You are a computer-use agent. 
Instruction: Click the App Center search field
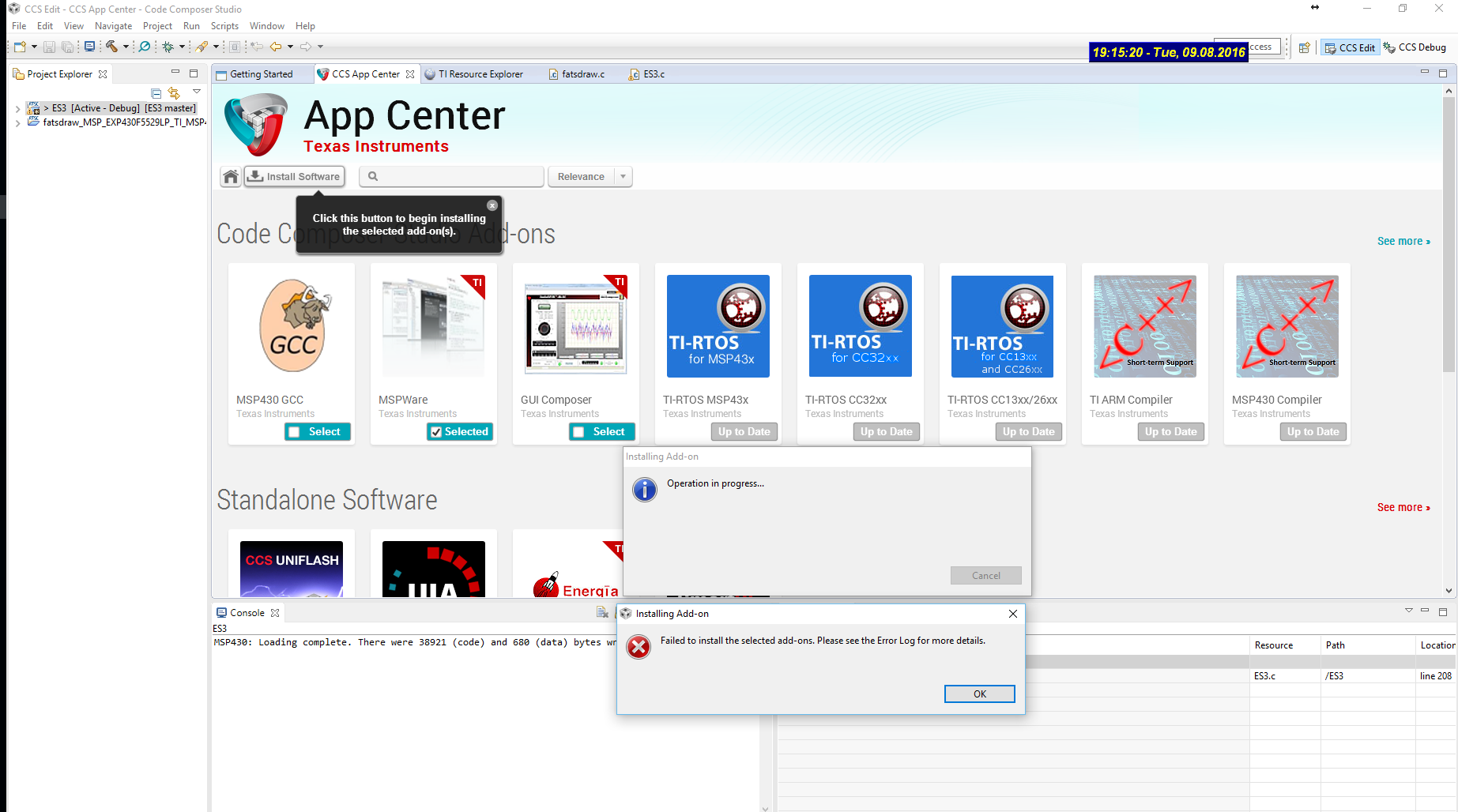point(451,177)
